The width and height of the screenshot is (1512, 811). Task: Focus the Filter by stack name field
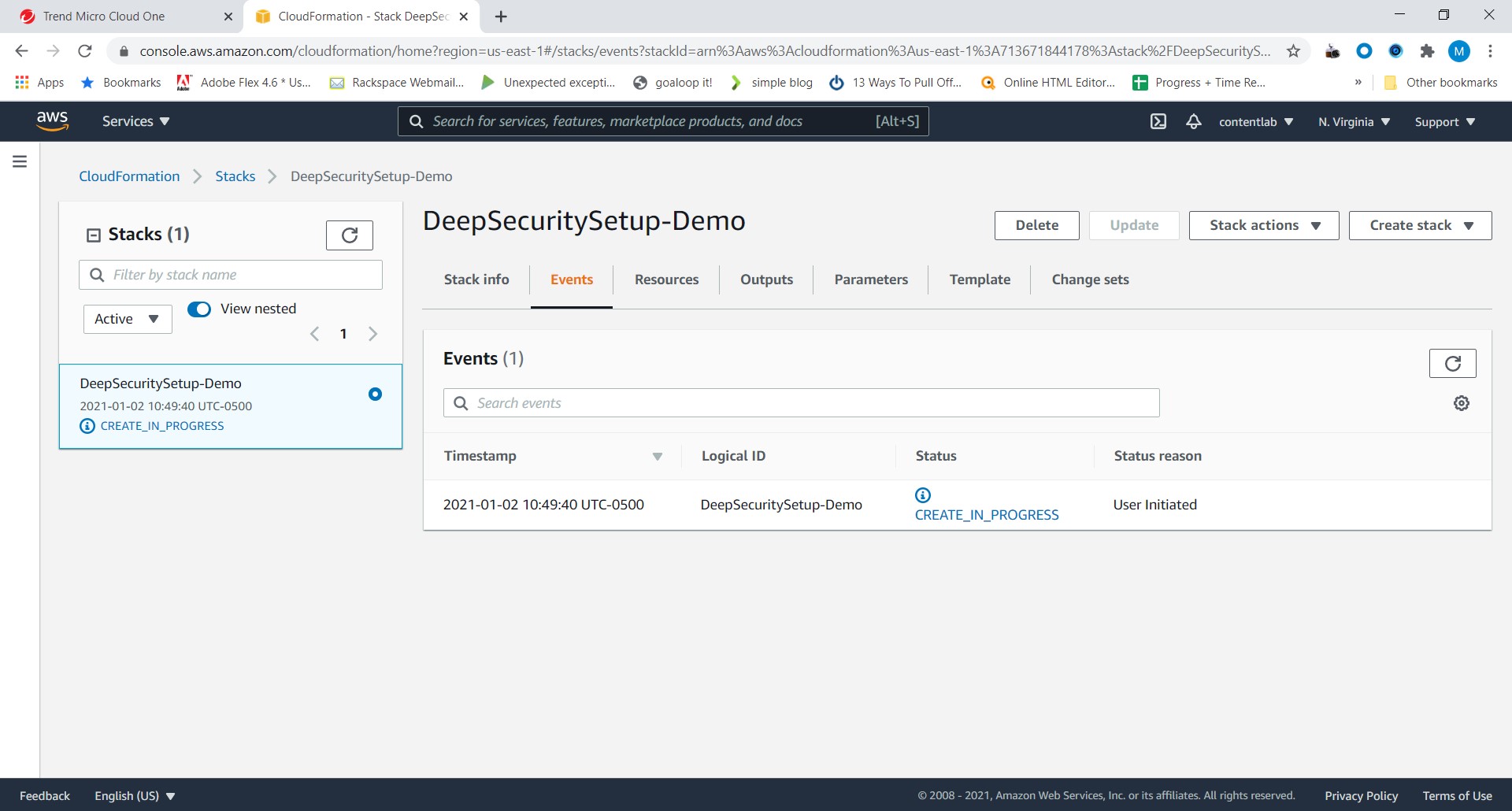pyautogui.click(x=231, y=275)
